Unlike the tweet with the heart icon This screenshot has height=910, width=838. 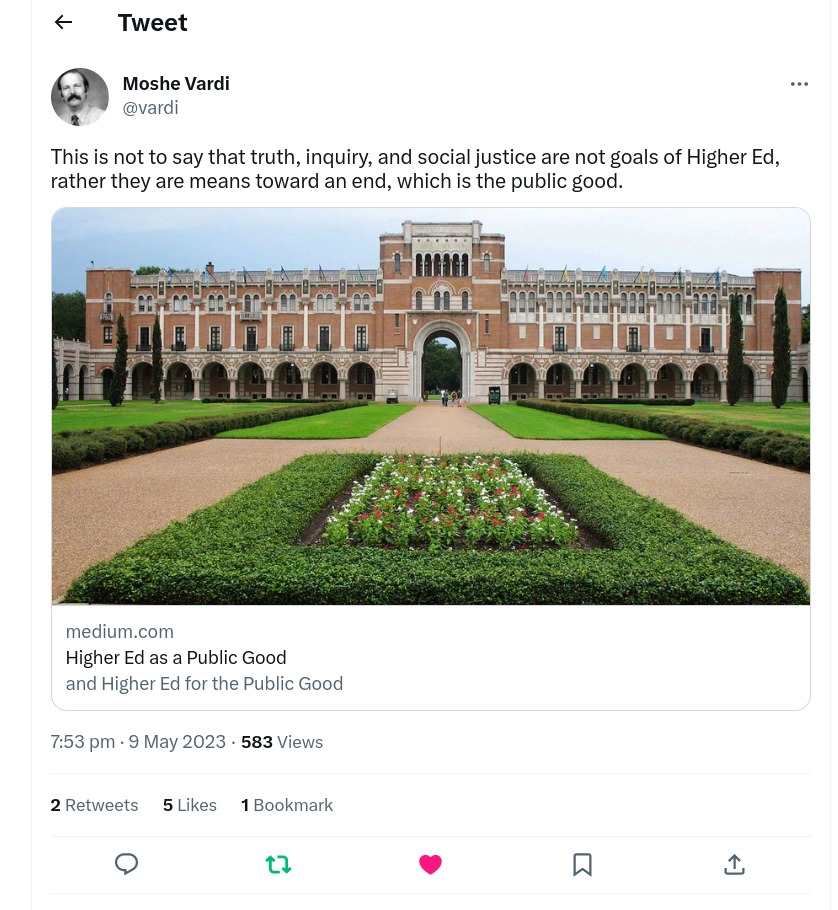pyautogui.click(x=430, y=864)
